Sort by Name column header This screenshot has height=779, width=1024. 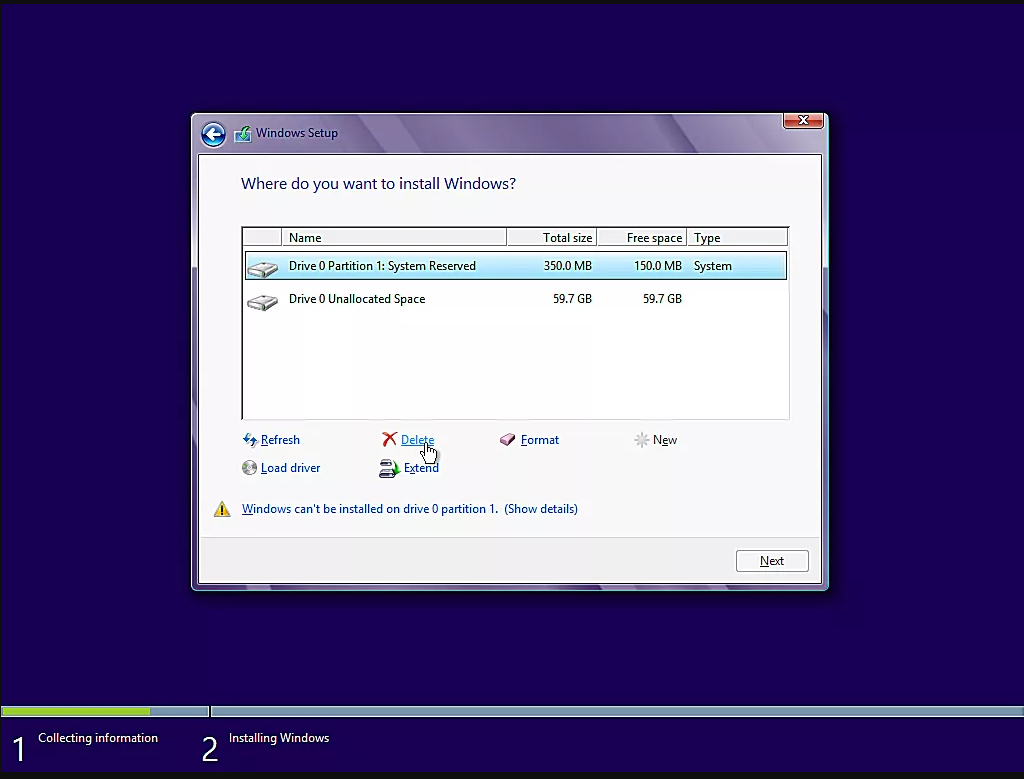coord(394,238)
